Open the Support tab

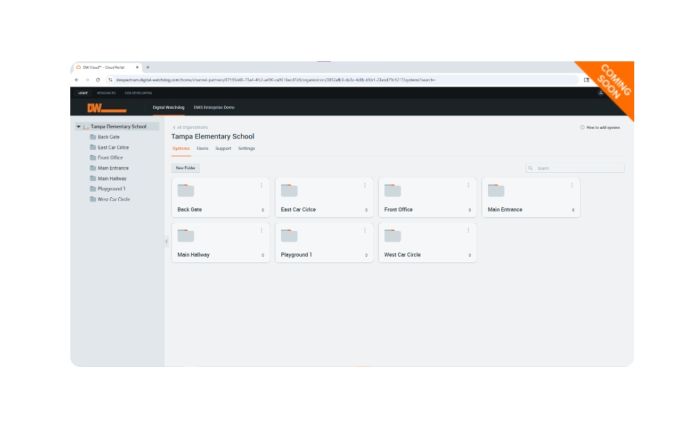223,148
